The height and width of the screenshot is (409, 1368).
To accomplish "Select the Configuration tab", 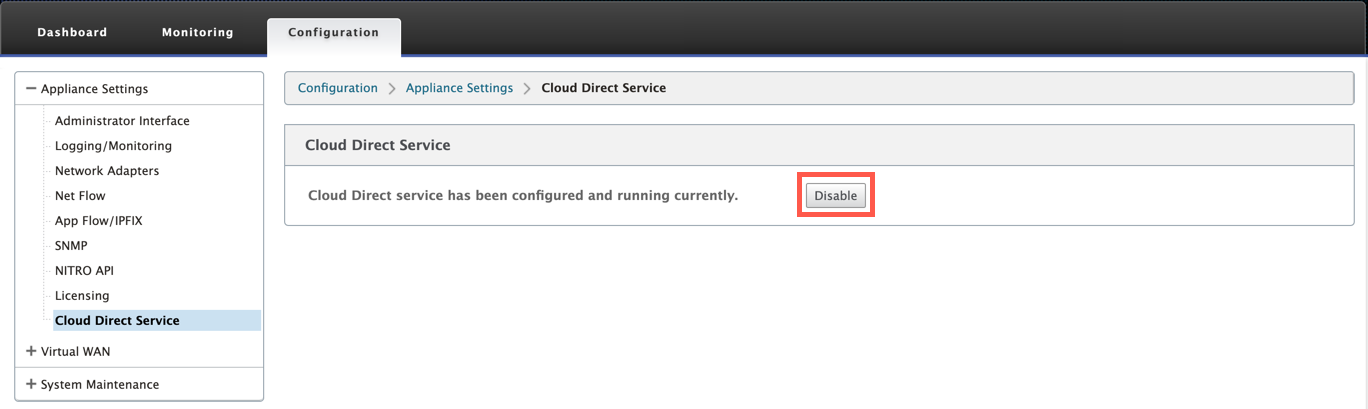I will (x=334, y=32).
